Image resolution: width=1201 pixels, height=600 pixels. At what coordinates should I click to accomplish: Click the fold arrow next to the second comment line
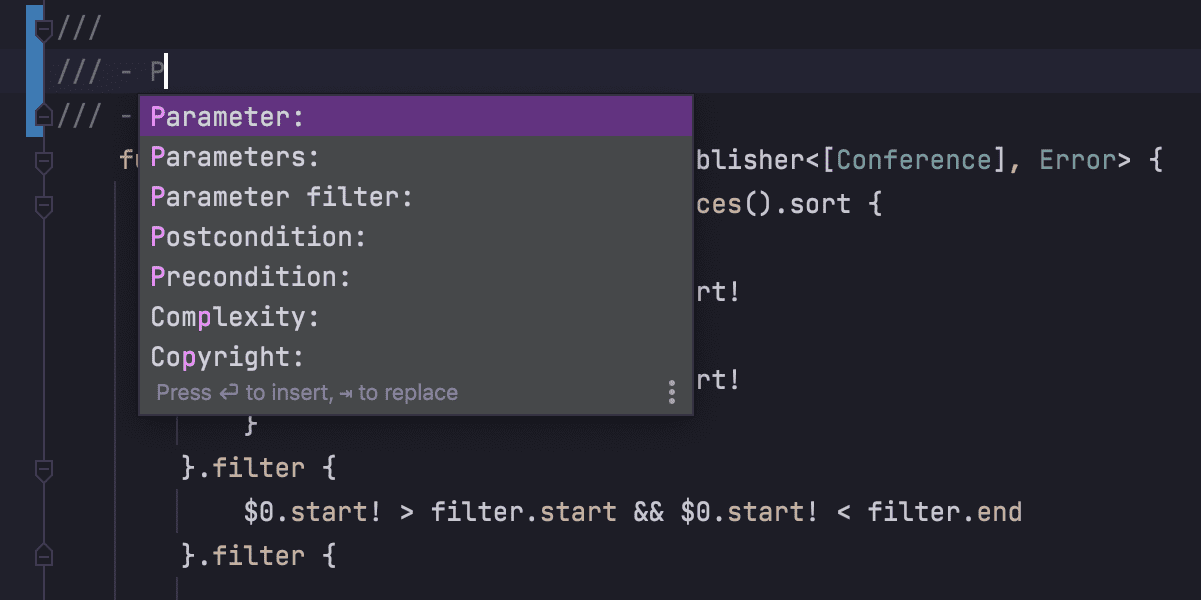coord(42,116)
